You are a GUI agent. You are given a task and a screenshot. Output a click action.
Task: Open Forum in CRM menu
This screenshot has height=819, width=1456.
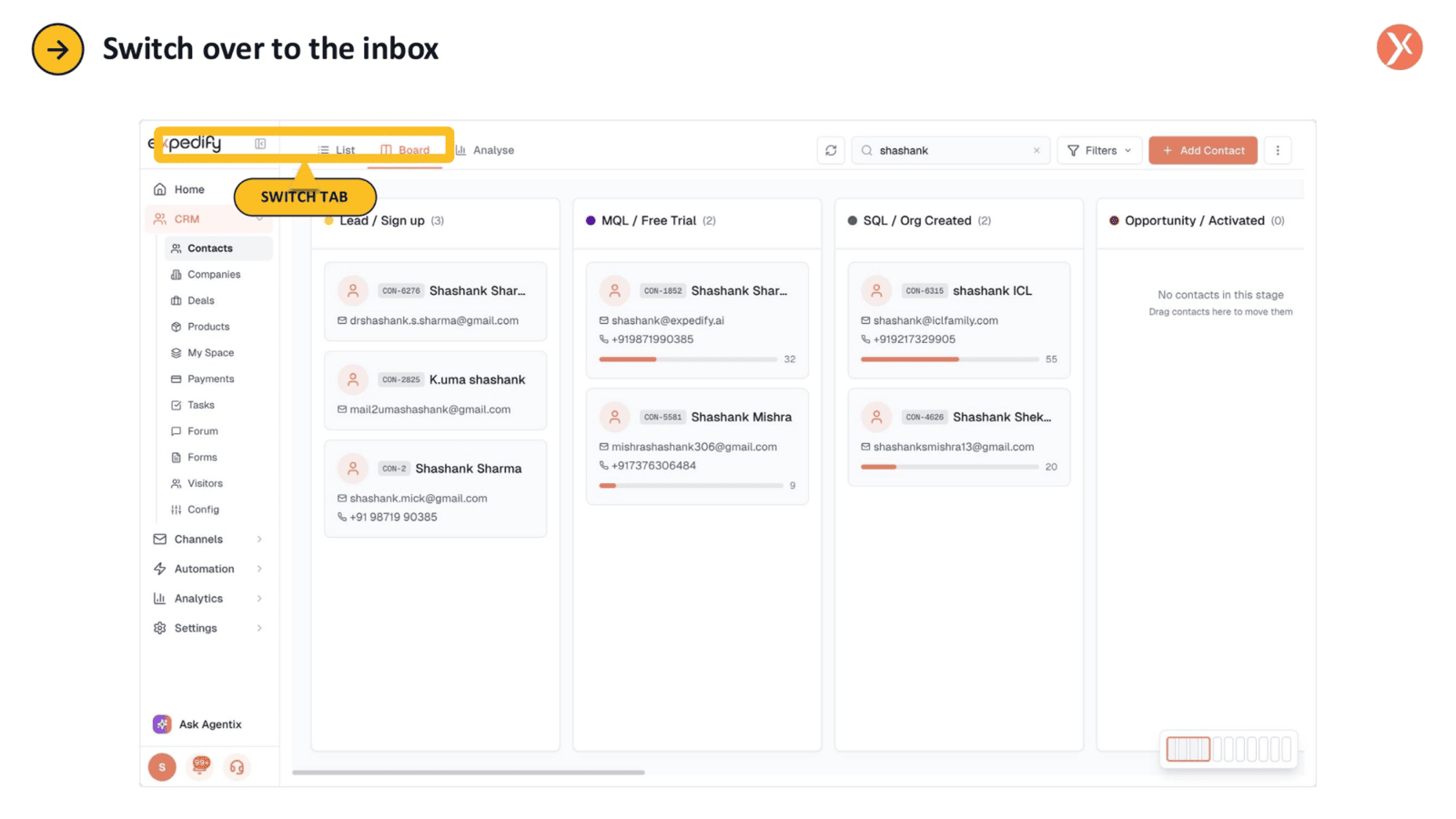[203, 431]
